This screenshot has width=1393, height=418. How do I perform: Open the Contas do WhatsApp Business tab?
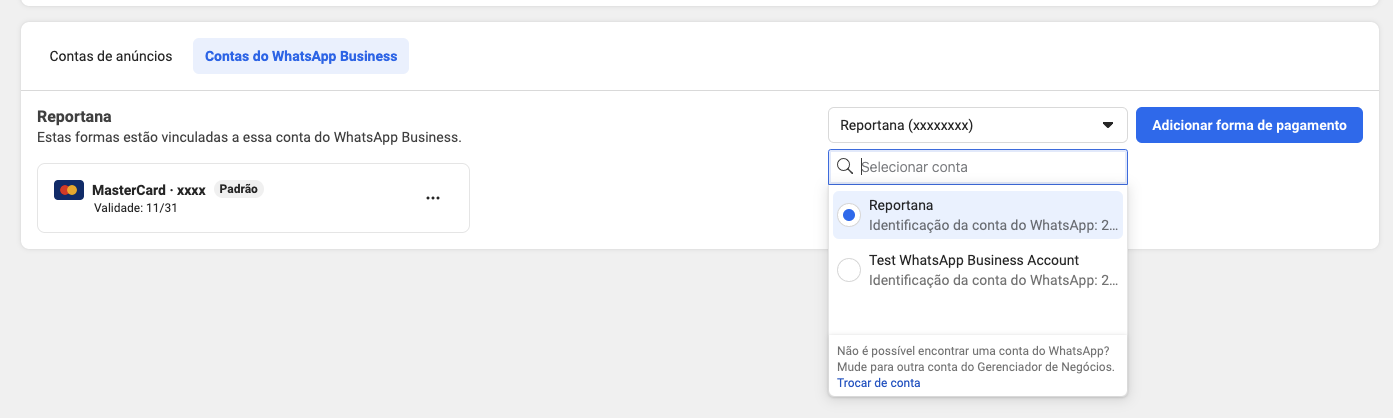[301, 56]
